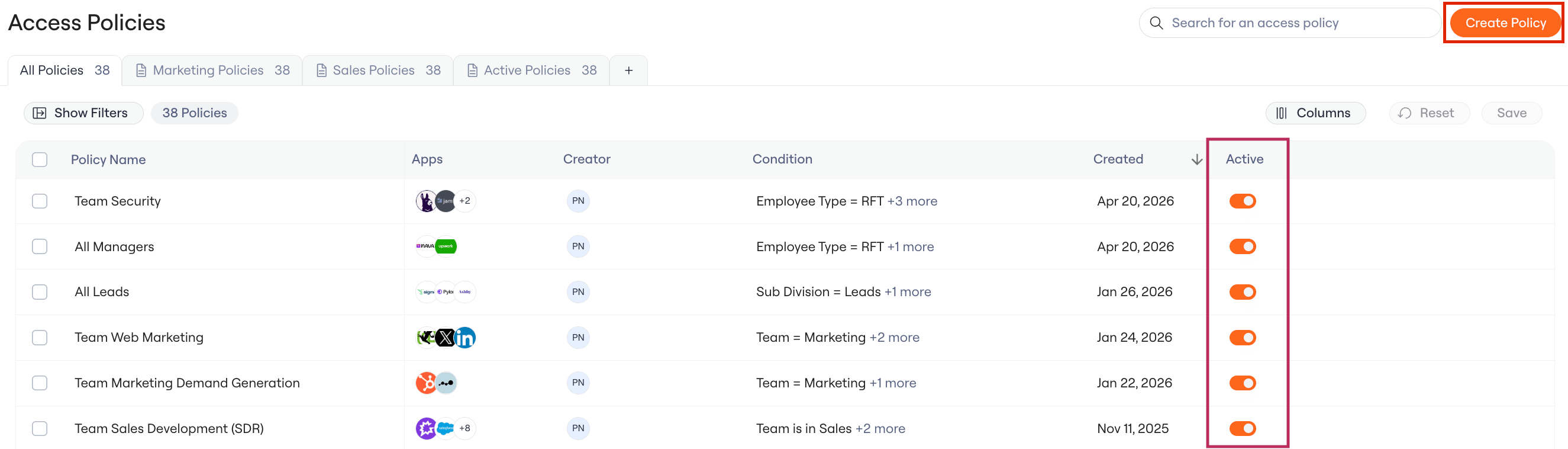Check the All Managers row checkbox
This screenshot has height=449, width=1568.
point(40,247)
